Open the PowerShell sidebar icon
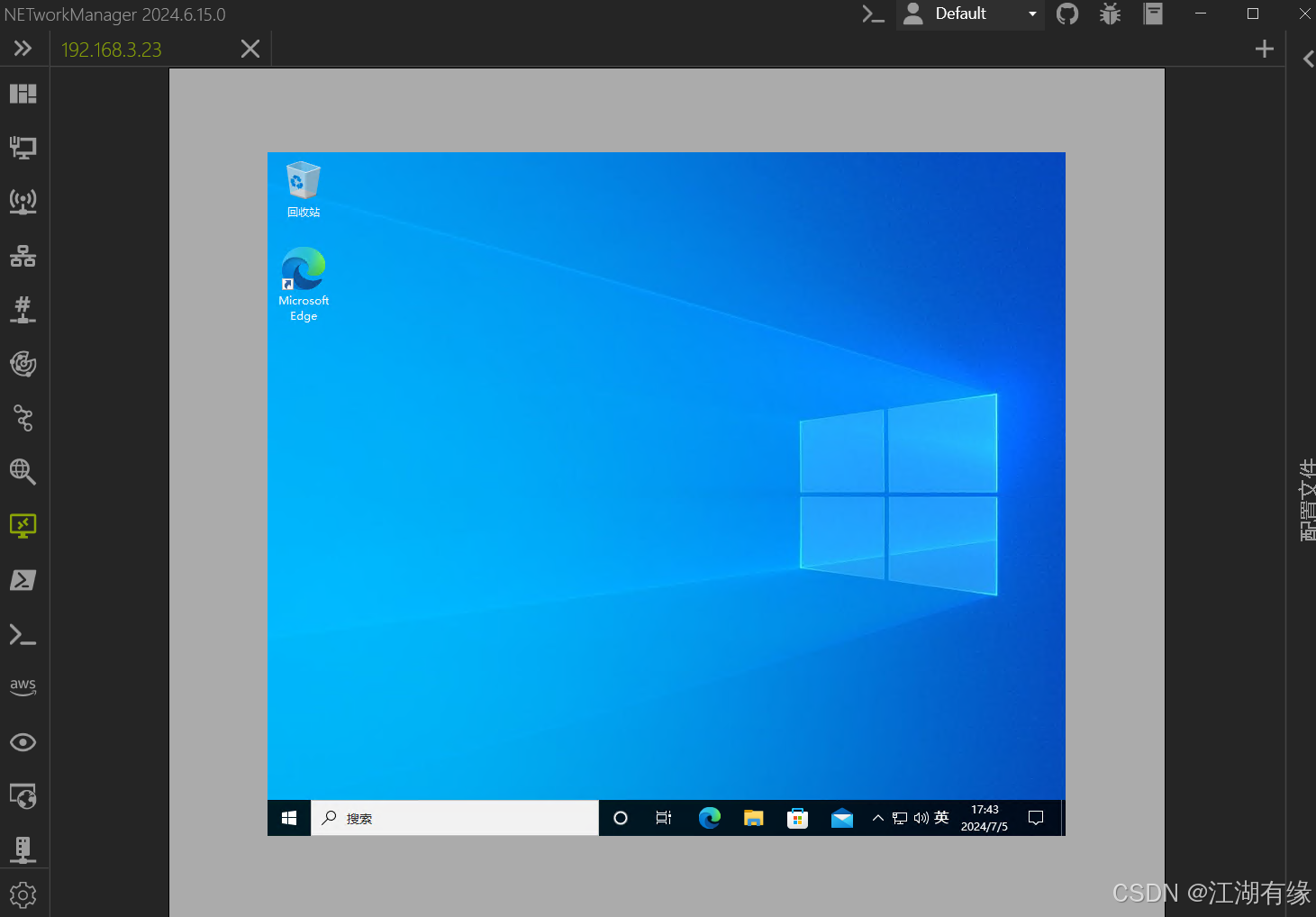Screen dimensions: 1316x917 click(x=23, y=580)
